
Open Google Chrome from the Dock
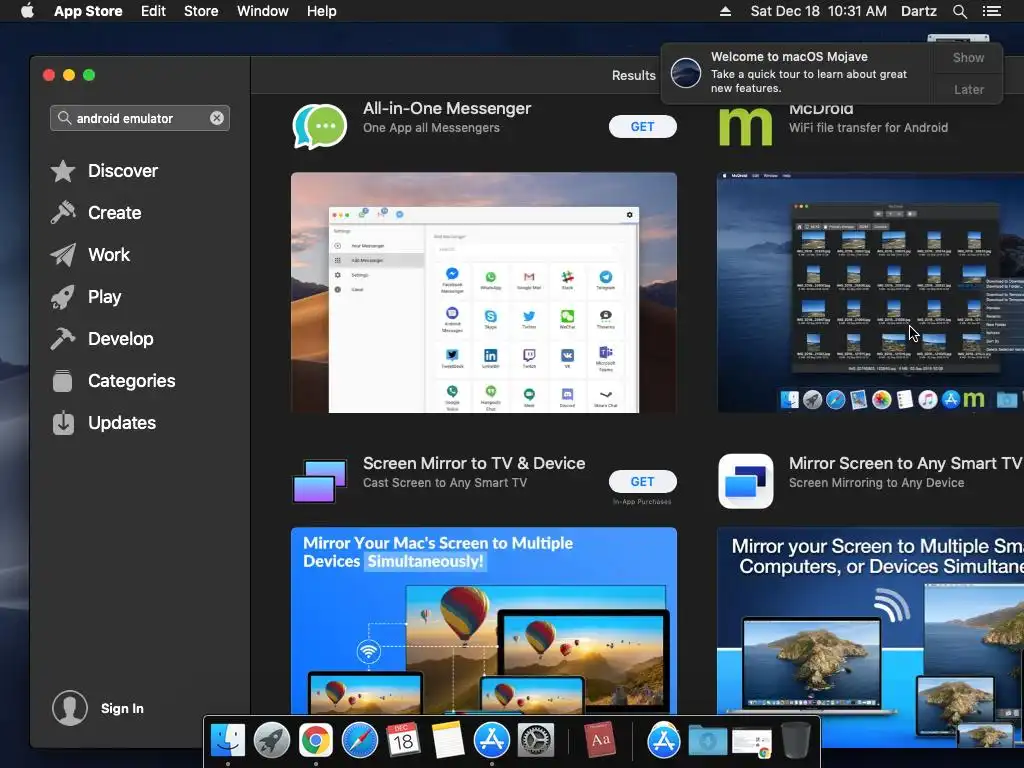point(315,741)
